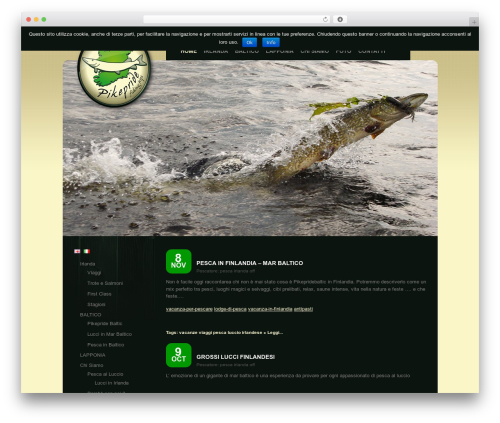This screenshot has height=423, width=500.
Task: Open BALTICO in the top navigation
Action: (x=247, y=51)
